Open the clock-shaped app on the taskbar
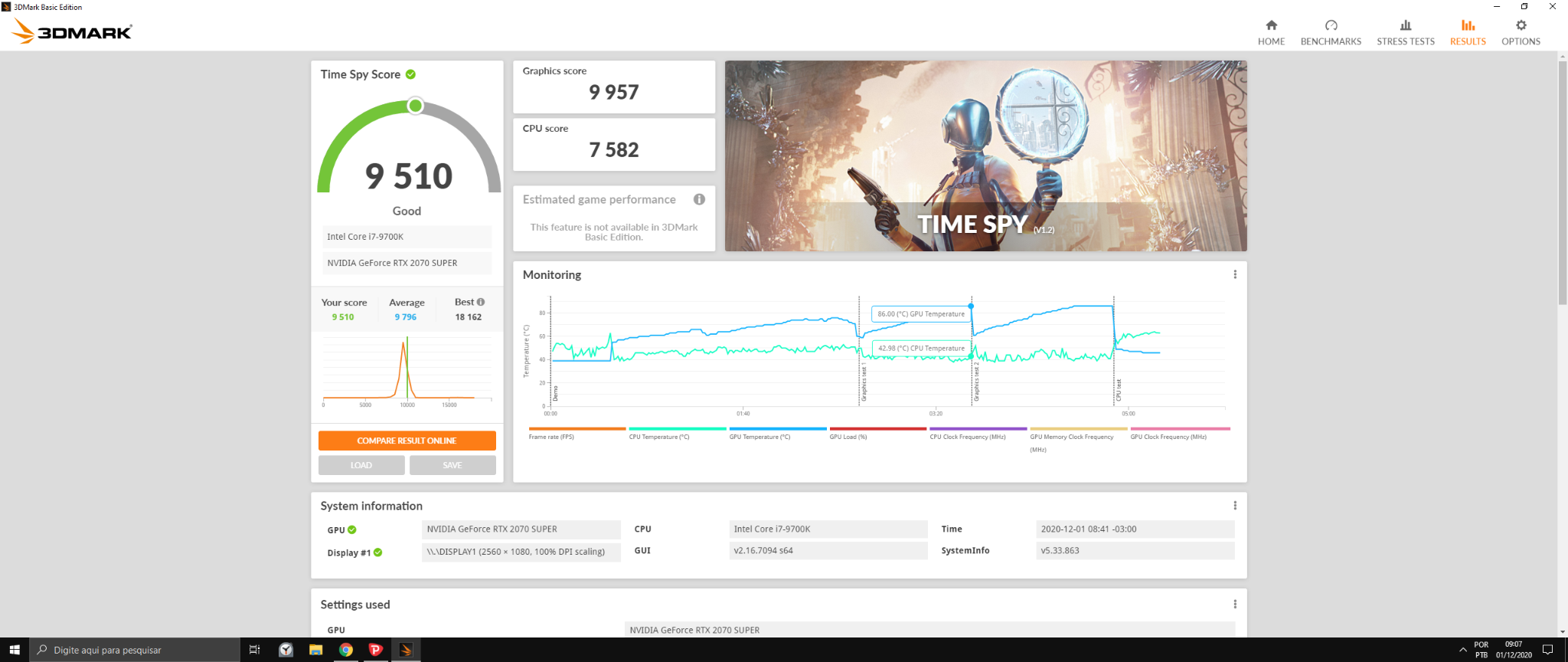 pyautogui.click(x=286, y=650)
